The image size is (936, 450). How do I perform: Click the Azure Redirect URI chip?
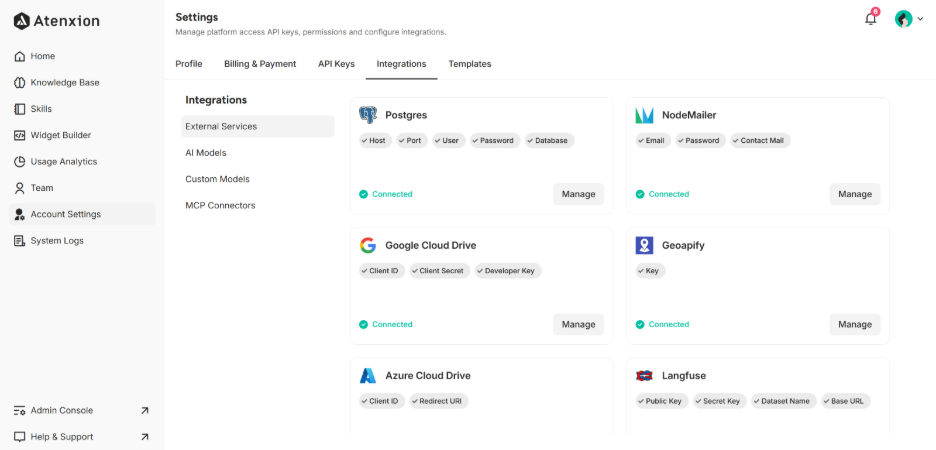coord(439,401)
